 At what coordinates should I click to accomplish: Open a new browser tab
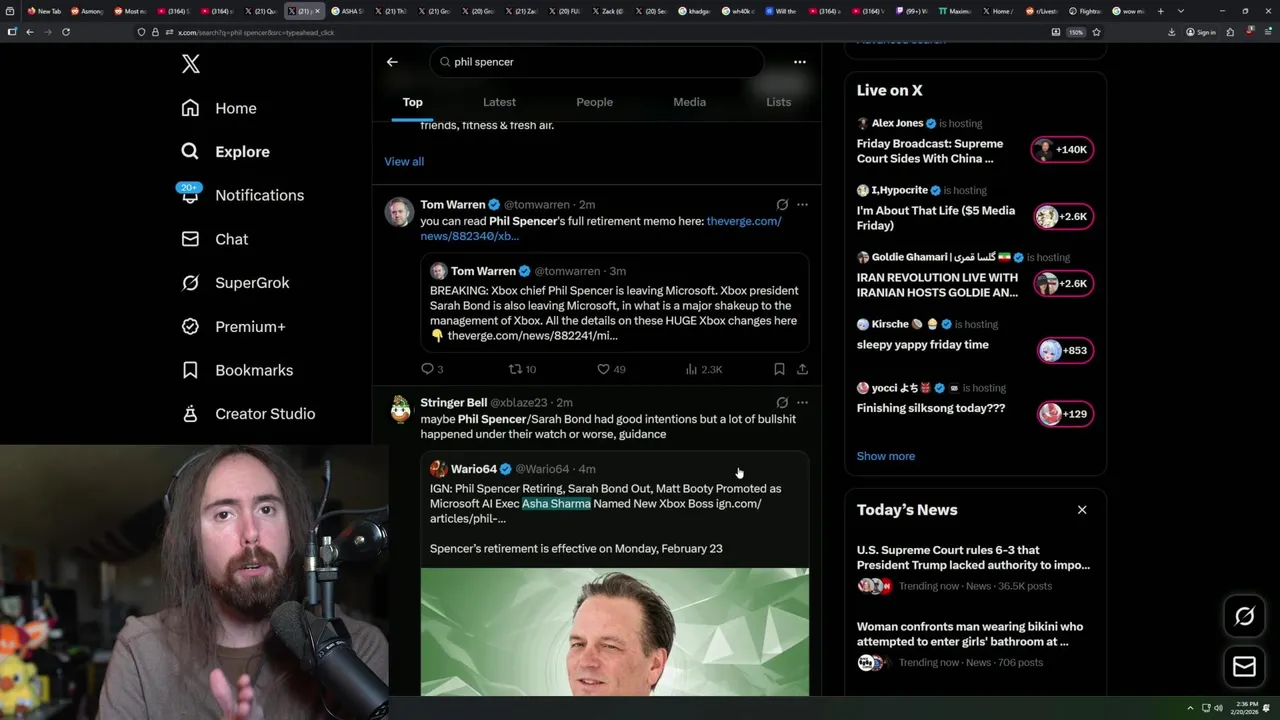click(x=1160, y=11)
